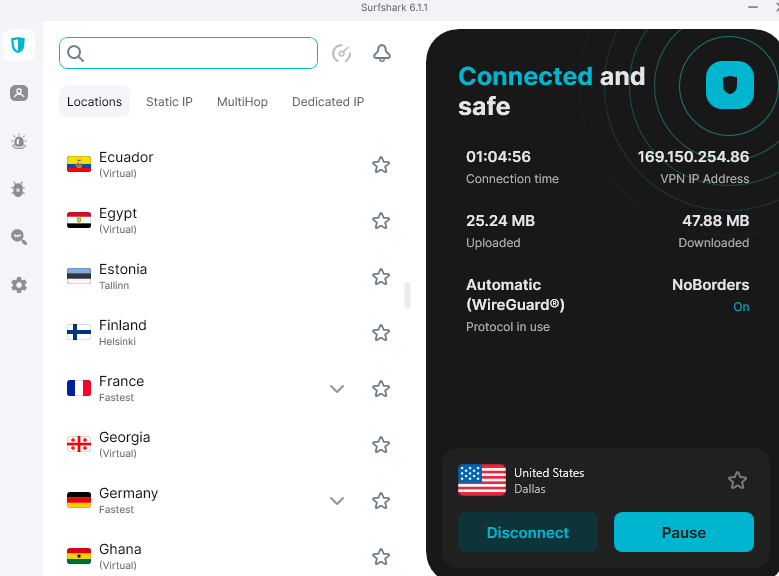
Task: Switch to the Dedicated IP tab
Action: point(328,101)
